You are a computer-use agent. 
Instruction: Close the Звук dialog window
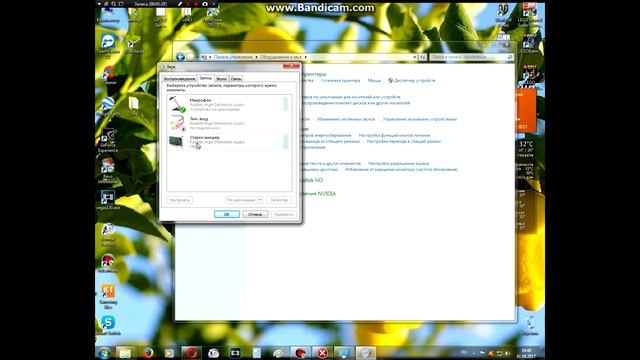pos(291,66)
